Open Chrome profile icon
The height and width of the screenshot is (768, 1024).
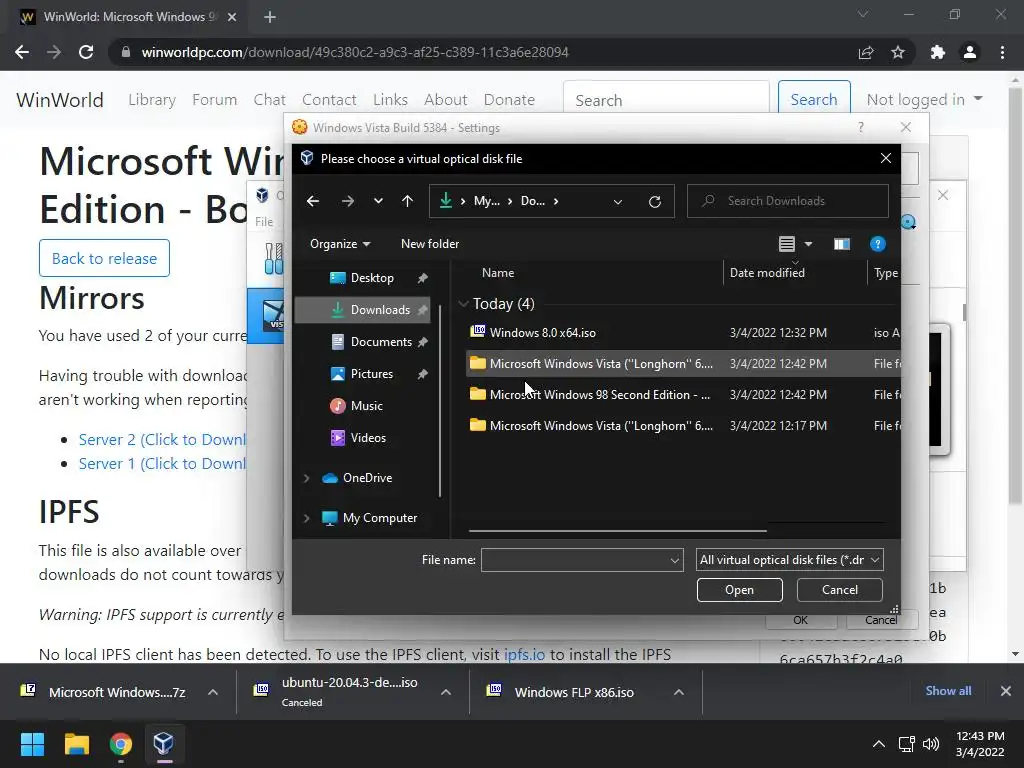[970, 52]
